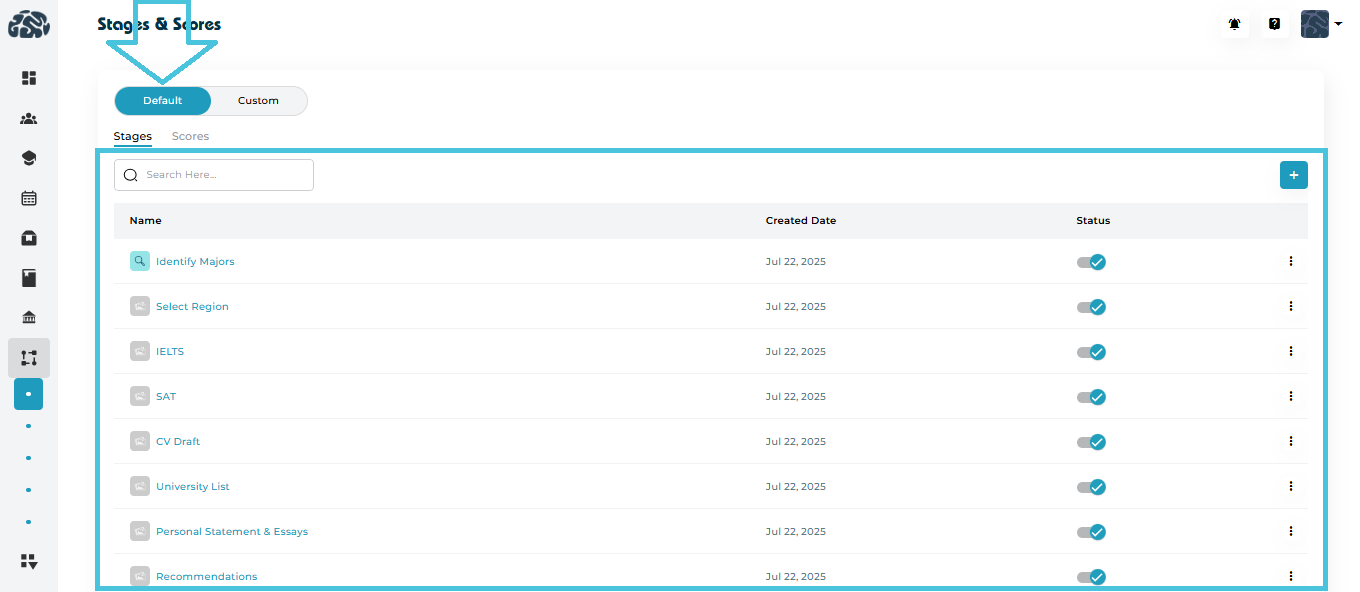Open the SAT stage link
Screen dimensions: 1360x592
166,397
